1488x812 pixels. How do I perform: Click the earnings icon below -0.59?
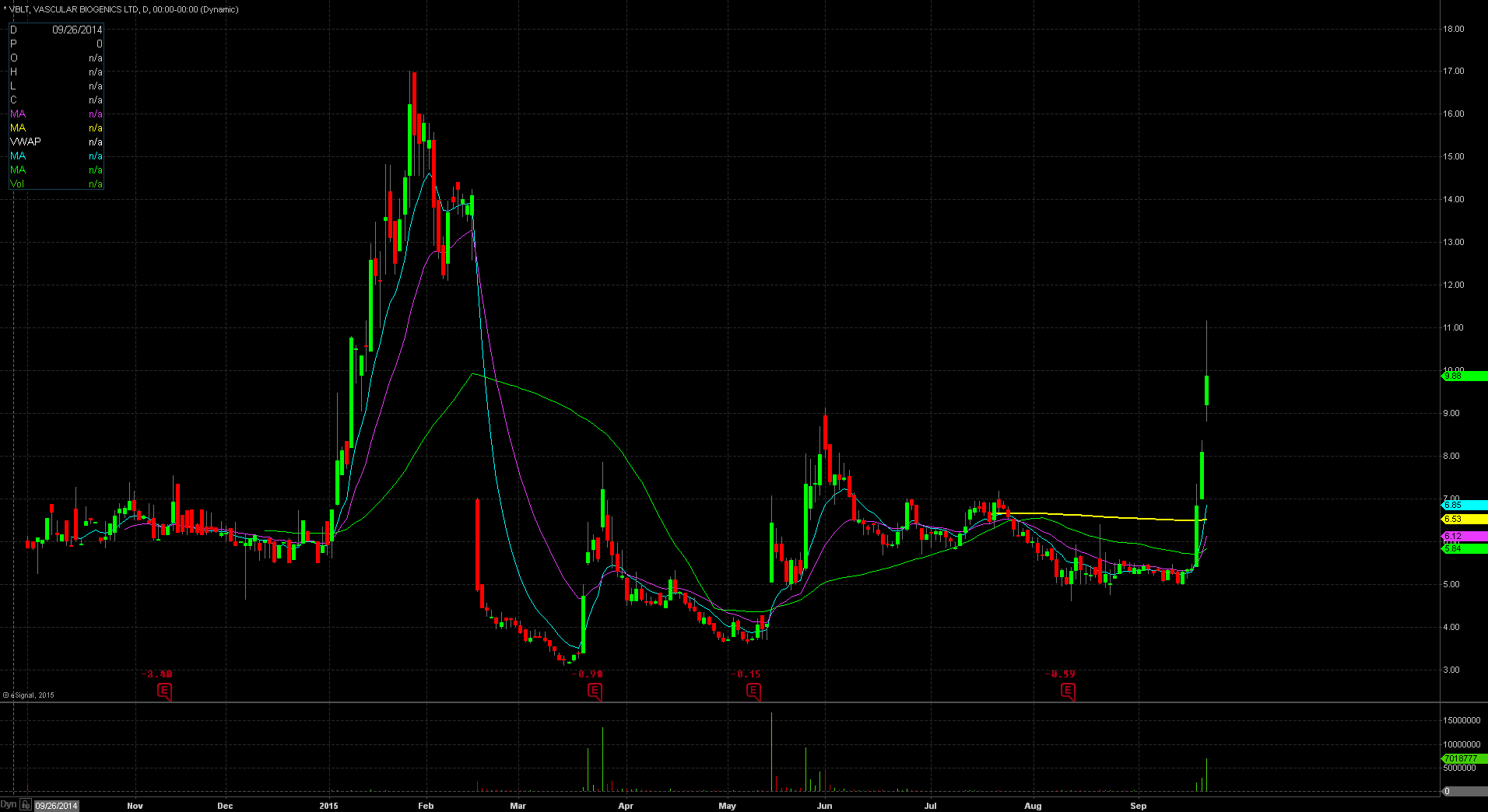point(1068,691)
